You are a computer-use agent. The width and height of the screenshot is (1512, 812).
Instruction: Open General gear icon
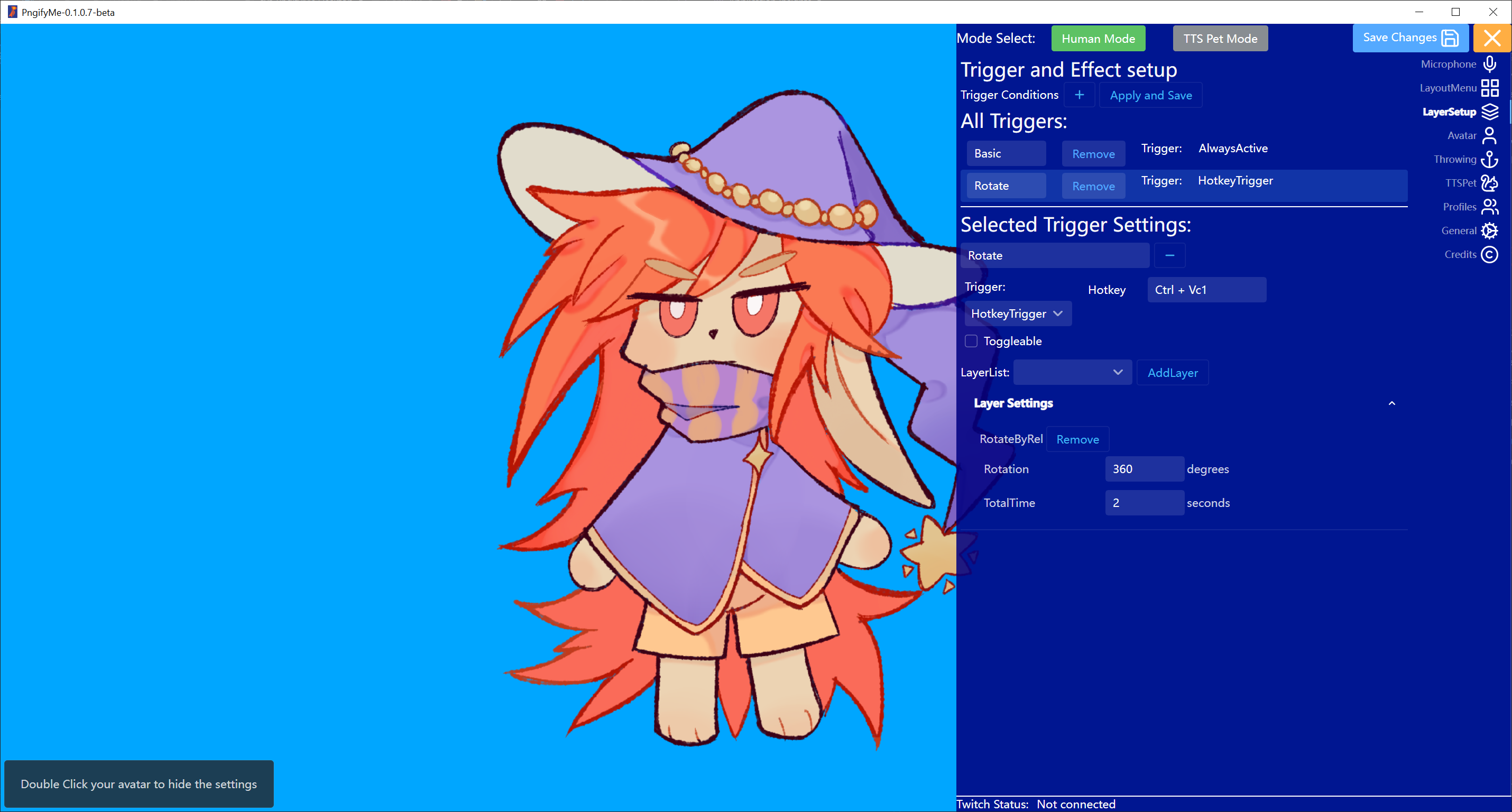[x=1489, y=230]
